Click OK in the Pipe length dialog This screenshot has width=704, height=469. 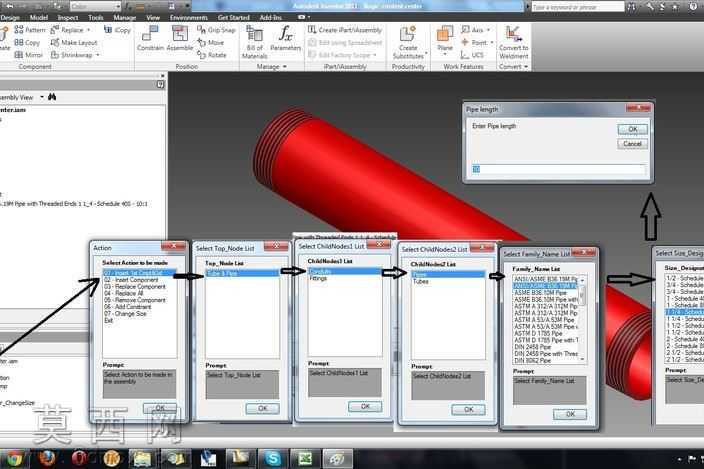(632, 129)
